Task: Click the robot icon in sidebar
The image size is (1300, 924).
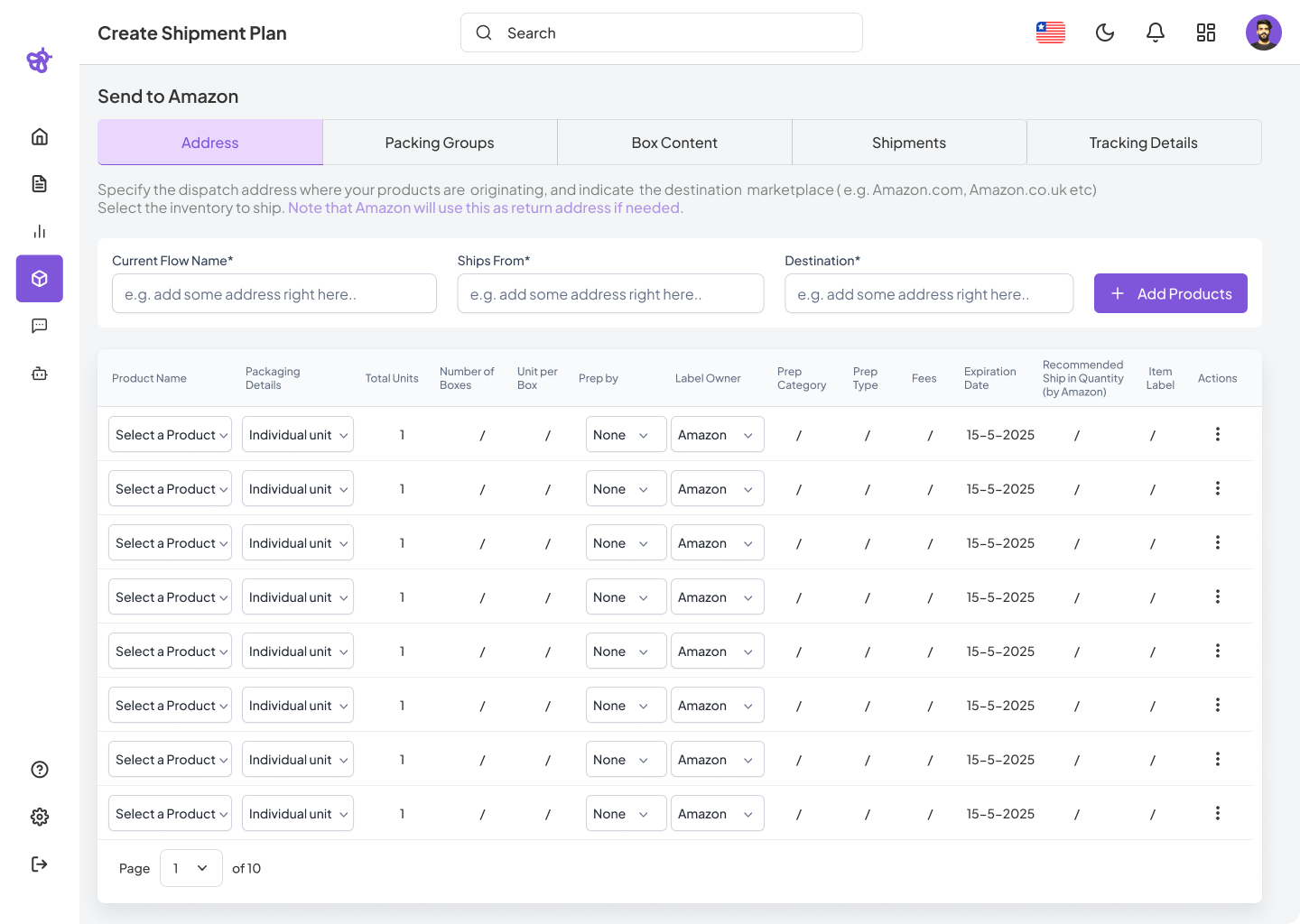Action: (x=40, y=374)
